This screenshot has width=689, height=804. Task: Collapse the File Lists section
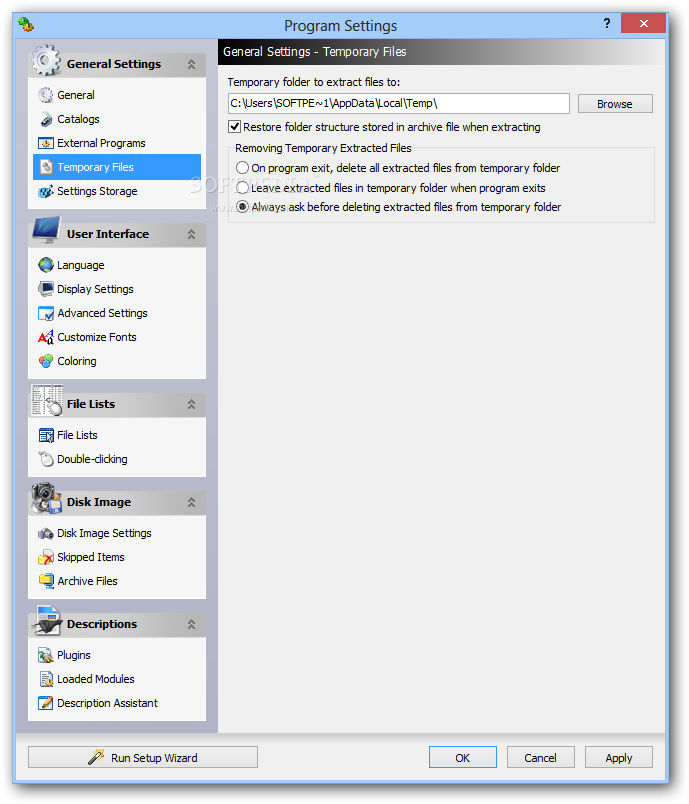191,404
